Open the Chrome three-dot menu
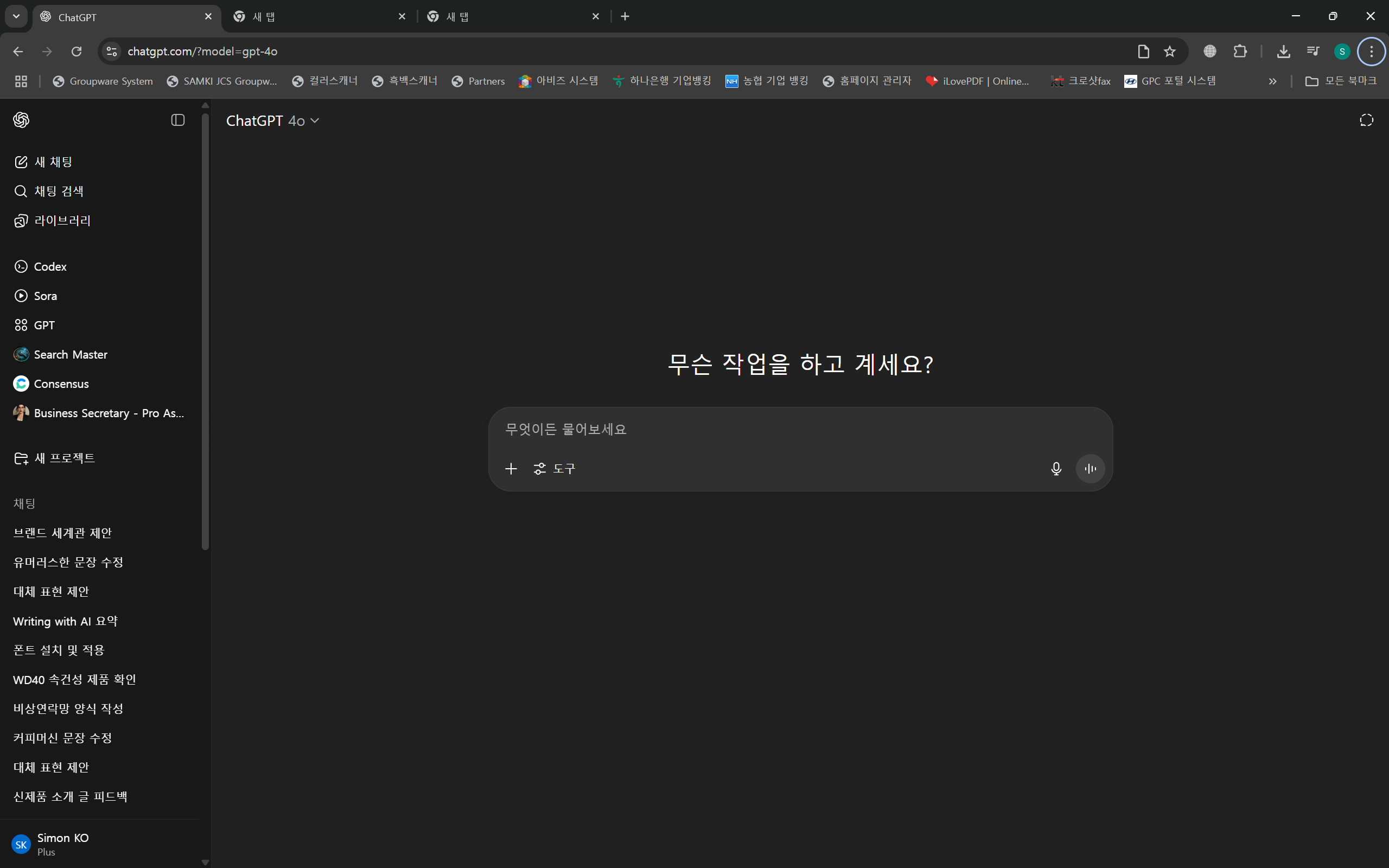This screenshot has height=868, width=1389. point(1372,52)
